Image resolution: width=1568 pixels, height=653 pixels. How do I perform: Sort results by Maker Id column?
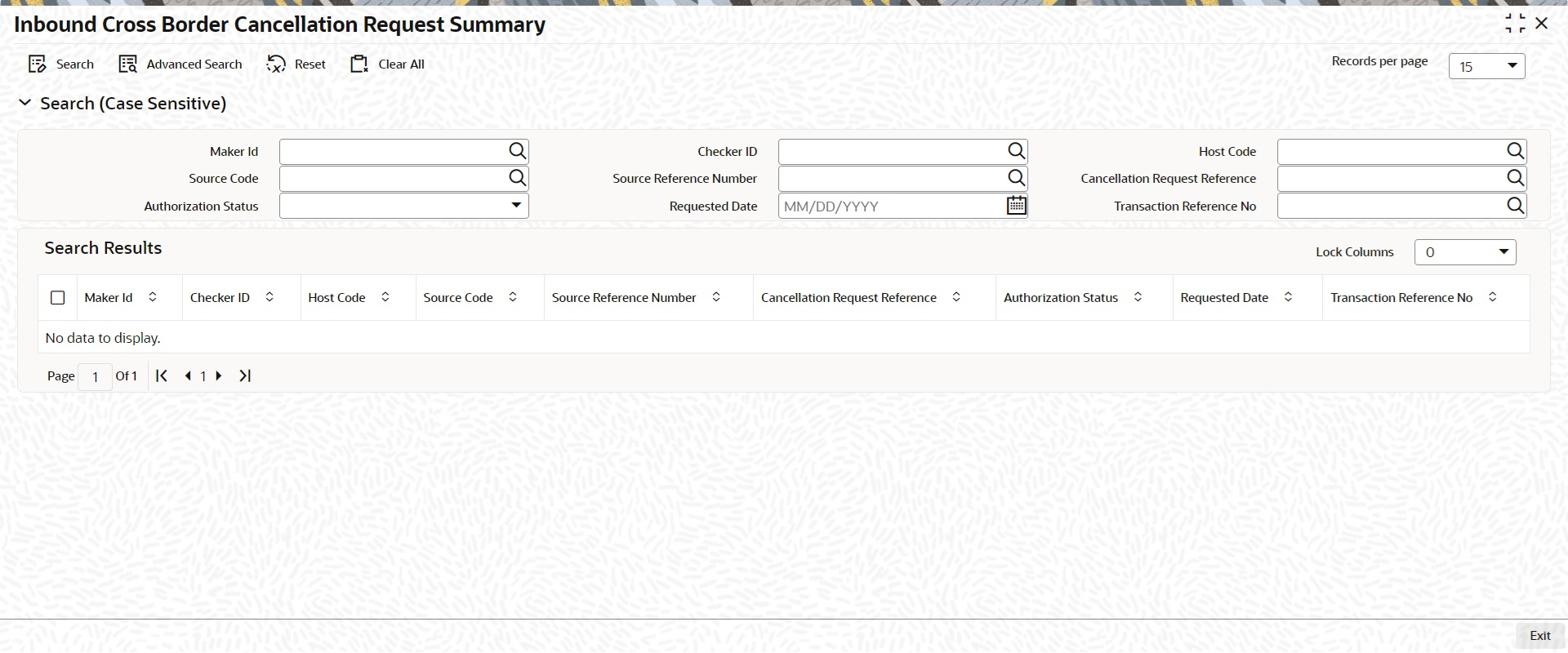[153, 297]
